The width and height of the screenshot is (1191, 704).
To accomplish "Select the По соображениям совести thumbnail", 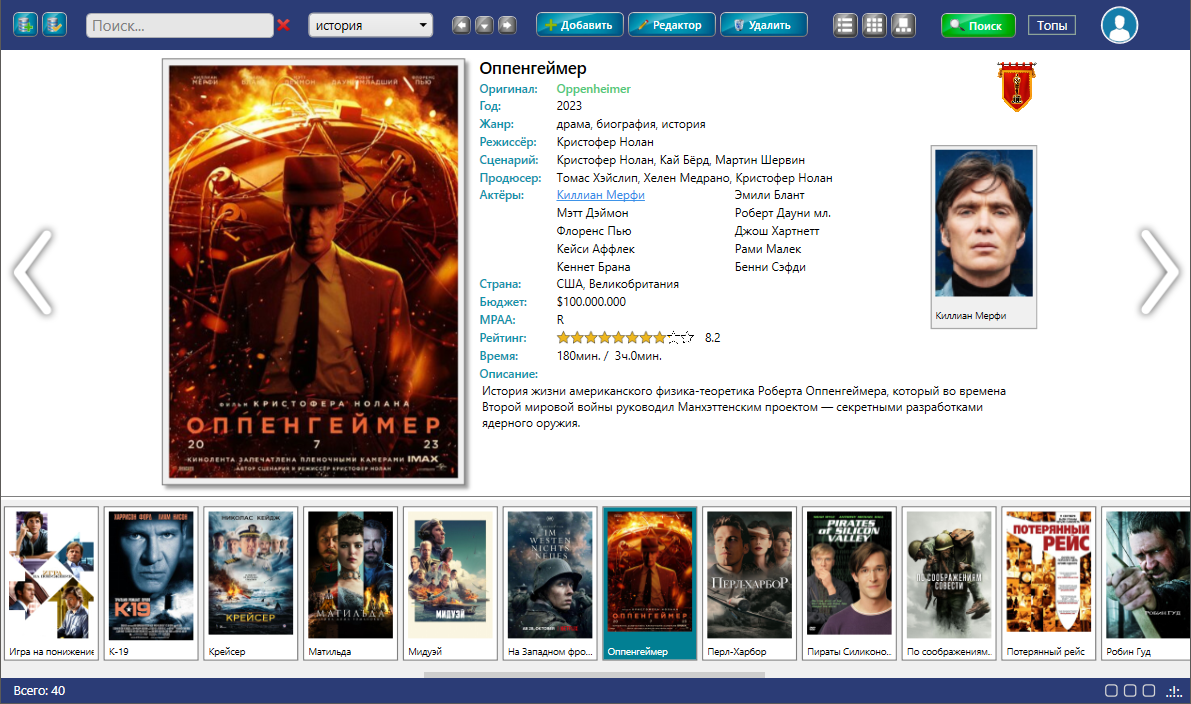I will 949,583.
